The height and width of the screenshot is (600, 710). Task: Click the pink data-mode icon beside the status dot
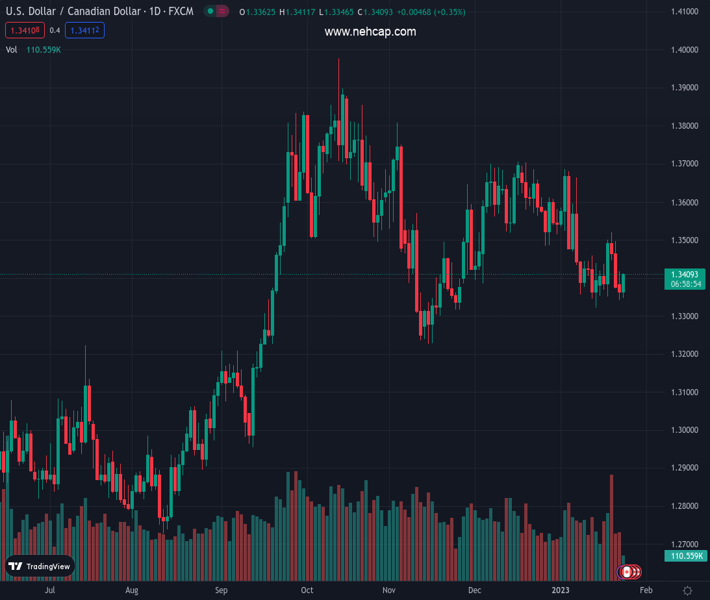[x=222, y=12]
